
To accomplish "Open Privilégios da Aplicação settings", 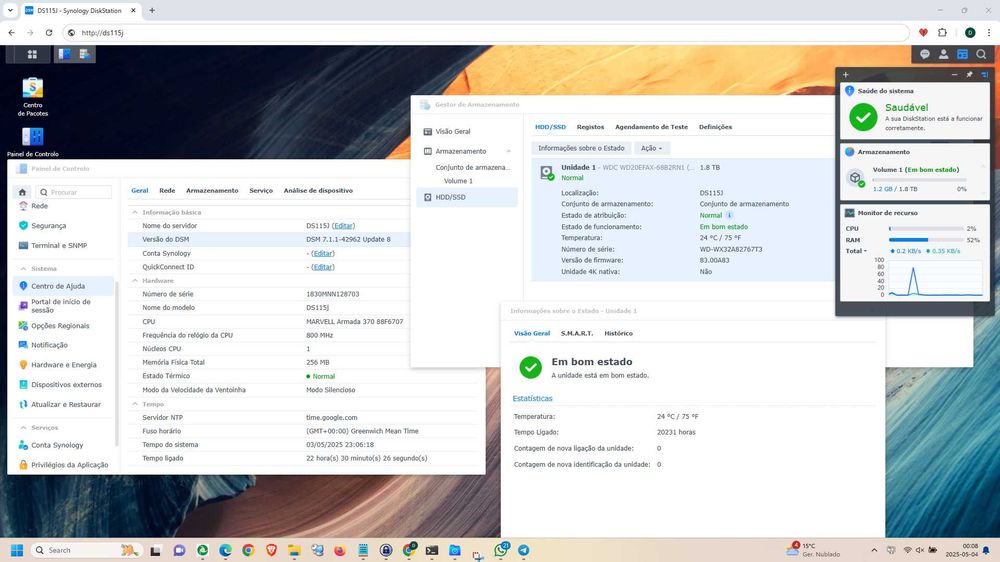I will 70,465.
